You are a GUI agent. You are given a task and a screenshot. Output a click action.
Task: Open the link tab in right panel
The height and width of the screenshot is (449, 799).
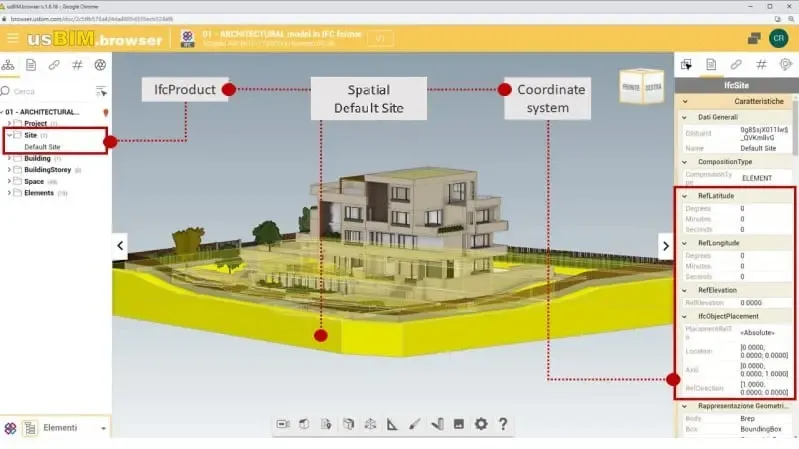click(736, 65)
